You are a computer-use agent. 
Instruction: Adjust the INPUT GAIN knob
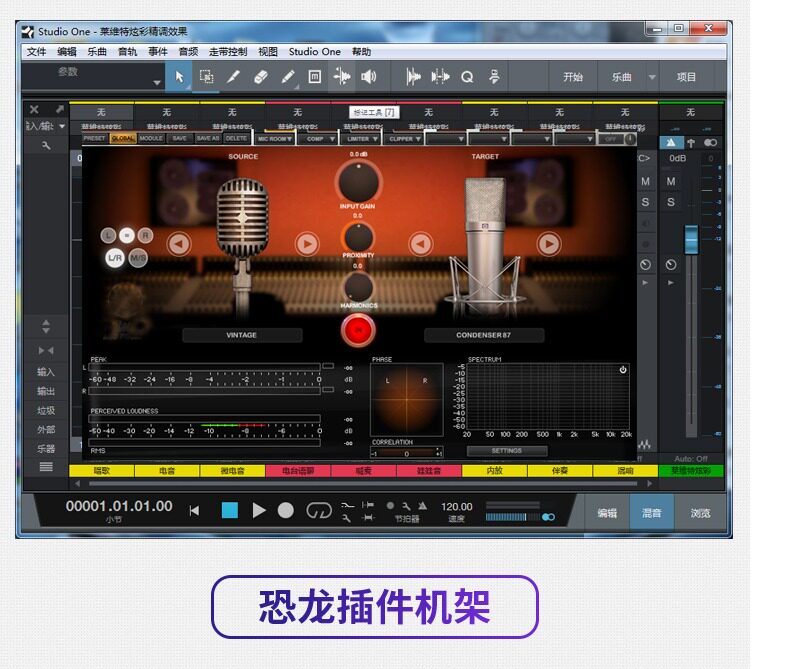click(x=358, y=182)
